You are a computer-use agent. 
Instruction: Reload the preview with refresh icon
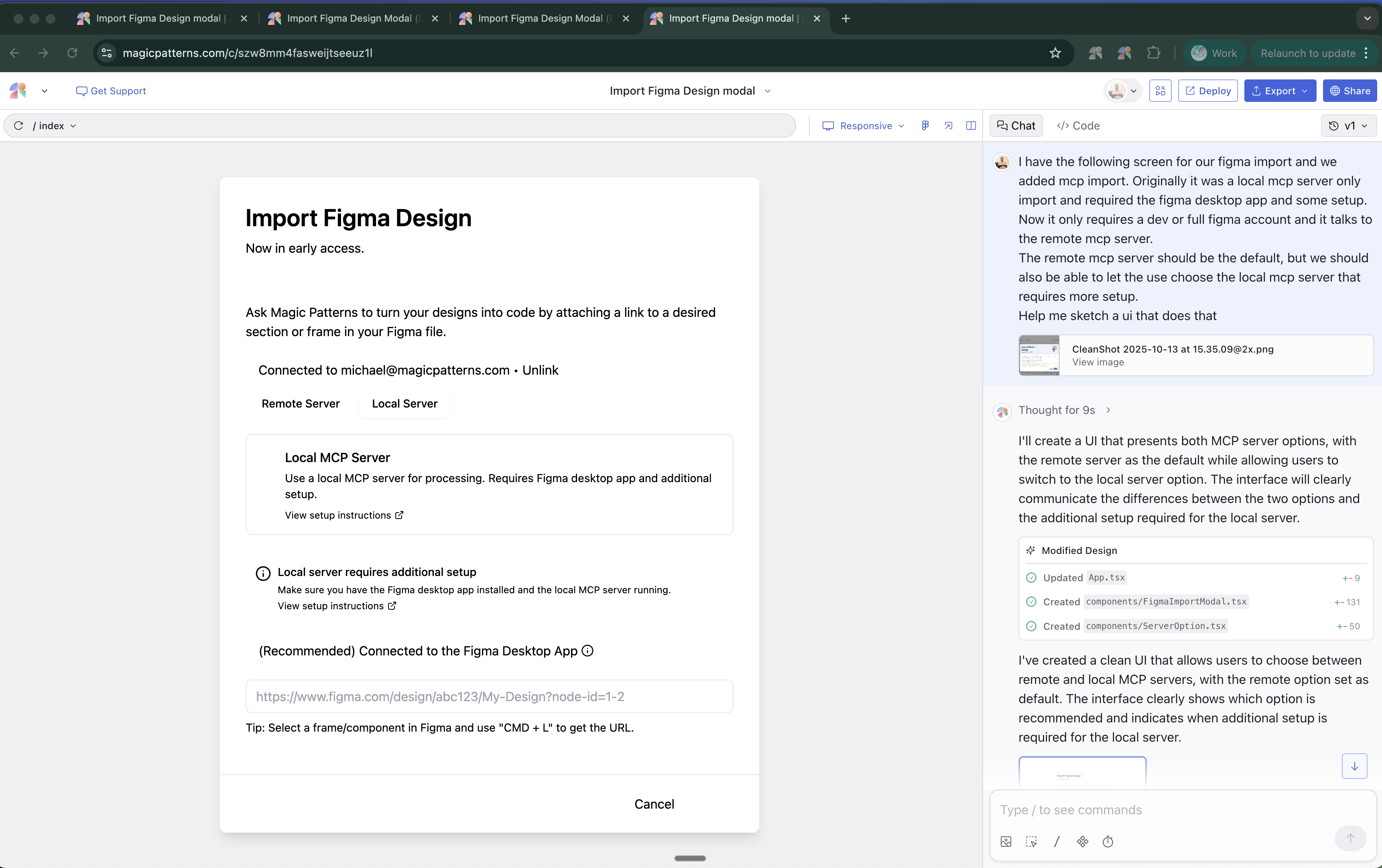18,126
